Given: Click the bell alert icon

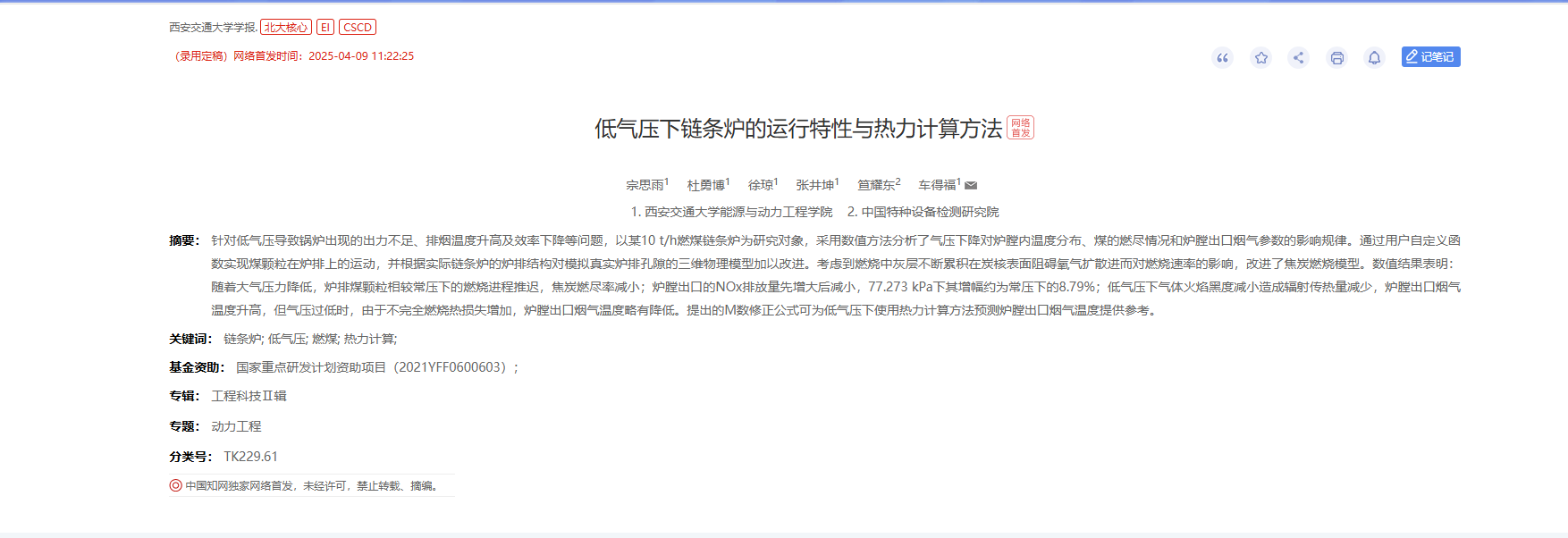Looking at the screenshot, I should [1374, 58].
